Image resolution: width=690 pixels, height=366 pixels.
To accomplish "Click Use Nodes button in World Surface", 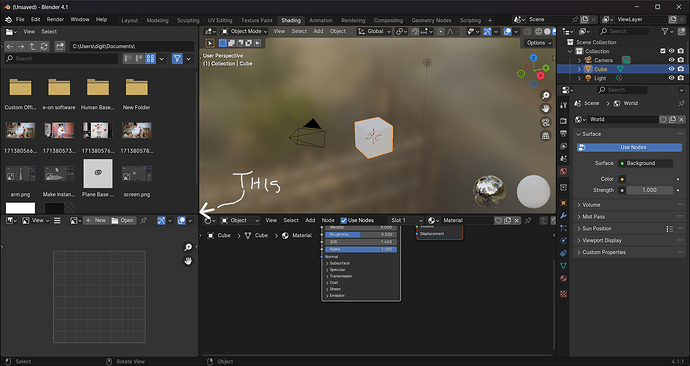I will pyautogui.click(x=630, y=147).
